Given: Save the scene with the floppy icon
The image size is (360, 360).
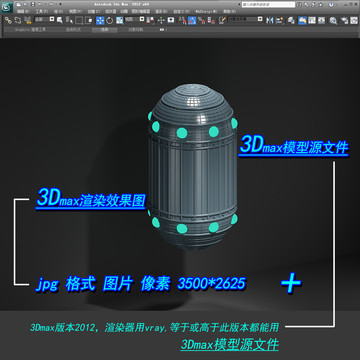Looking at the screenshot, I should point(33,4).
